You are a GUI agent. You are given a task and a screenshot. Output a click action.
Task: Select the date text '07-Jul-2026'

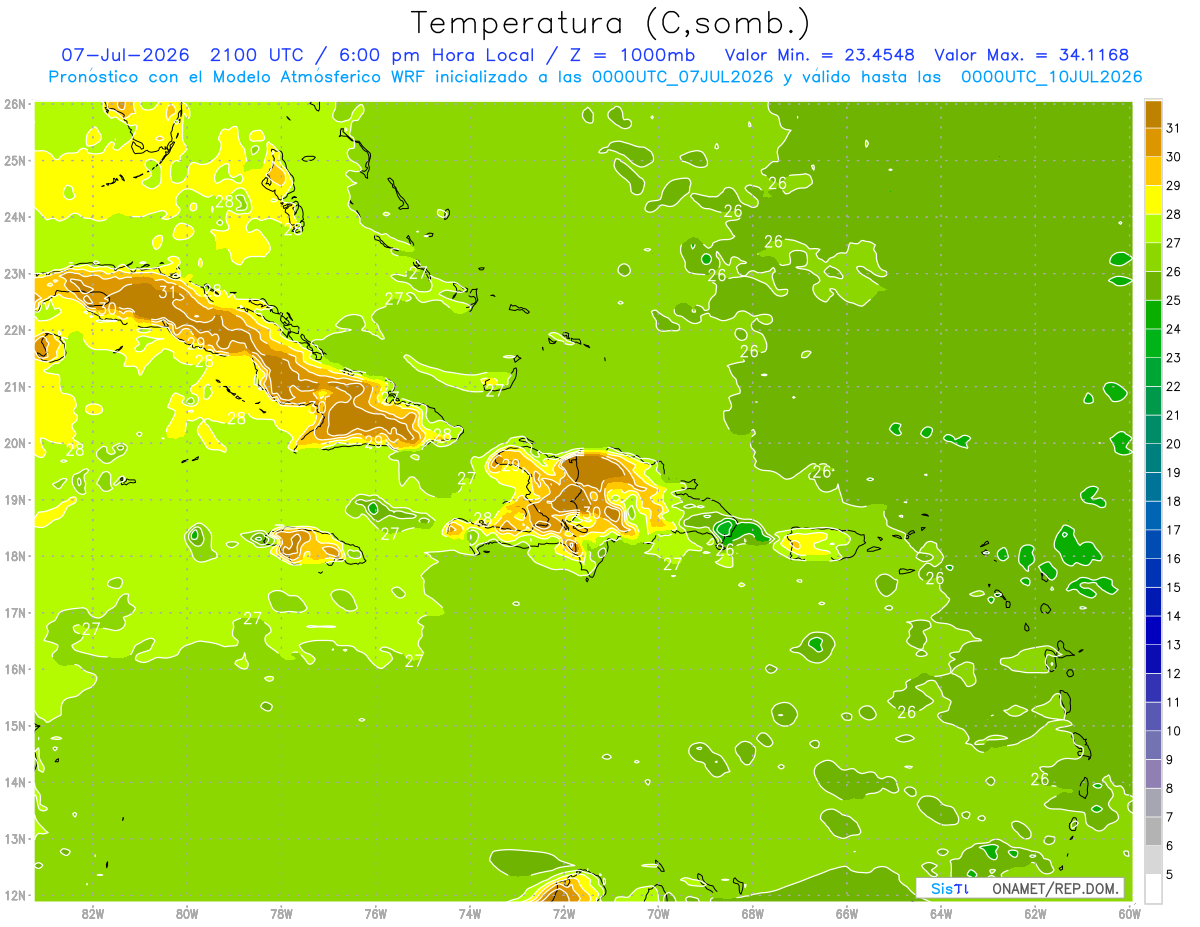click(126, 54)
